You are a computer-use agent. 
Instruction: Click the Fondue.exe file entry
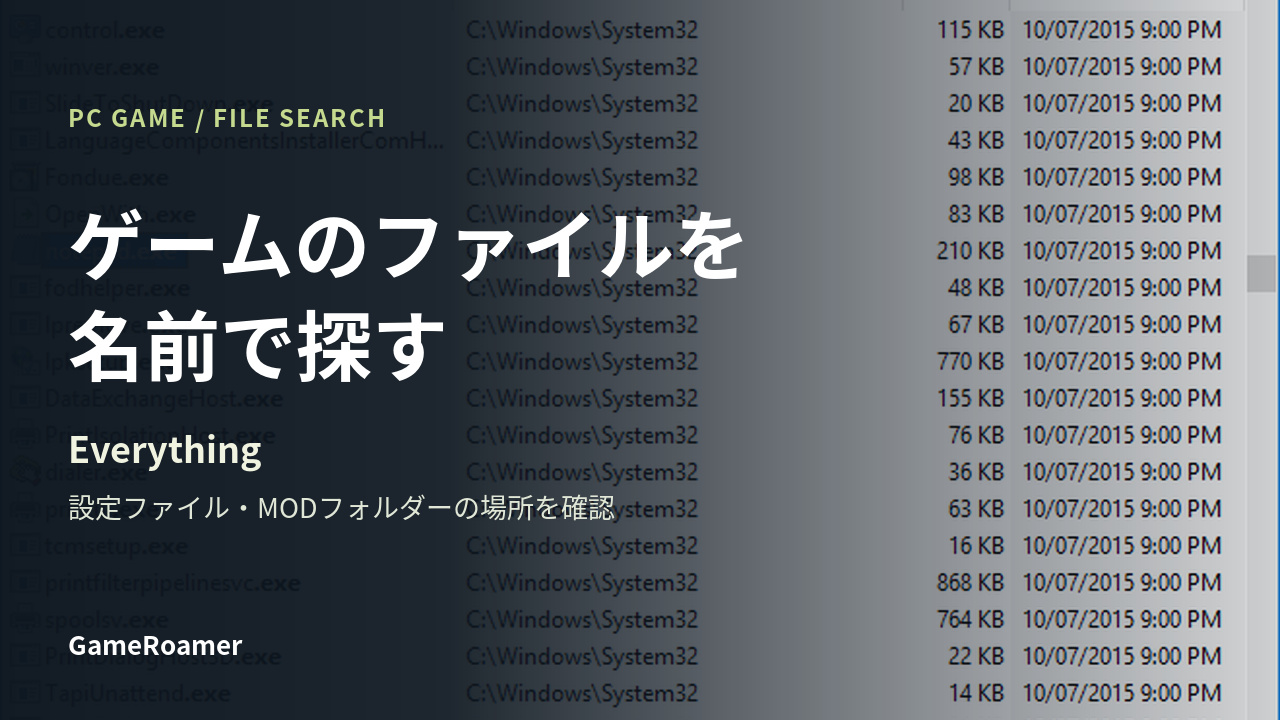[x=107, y=178]
